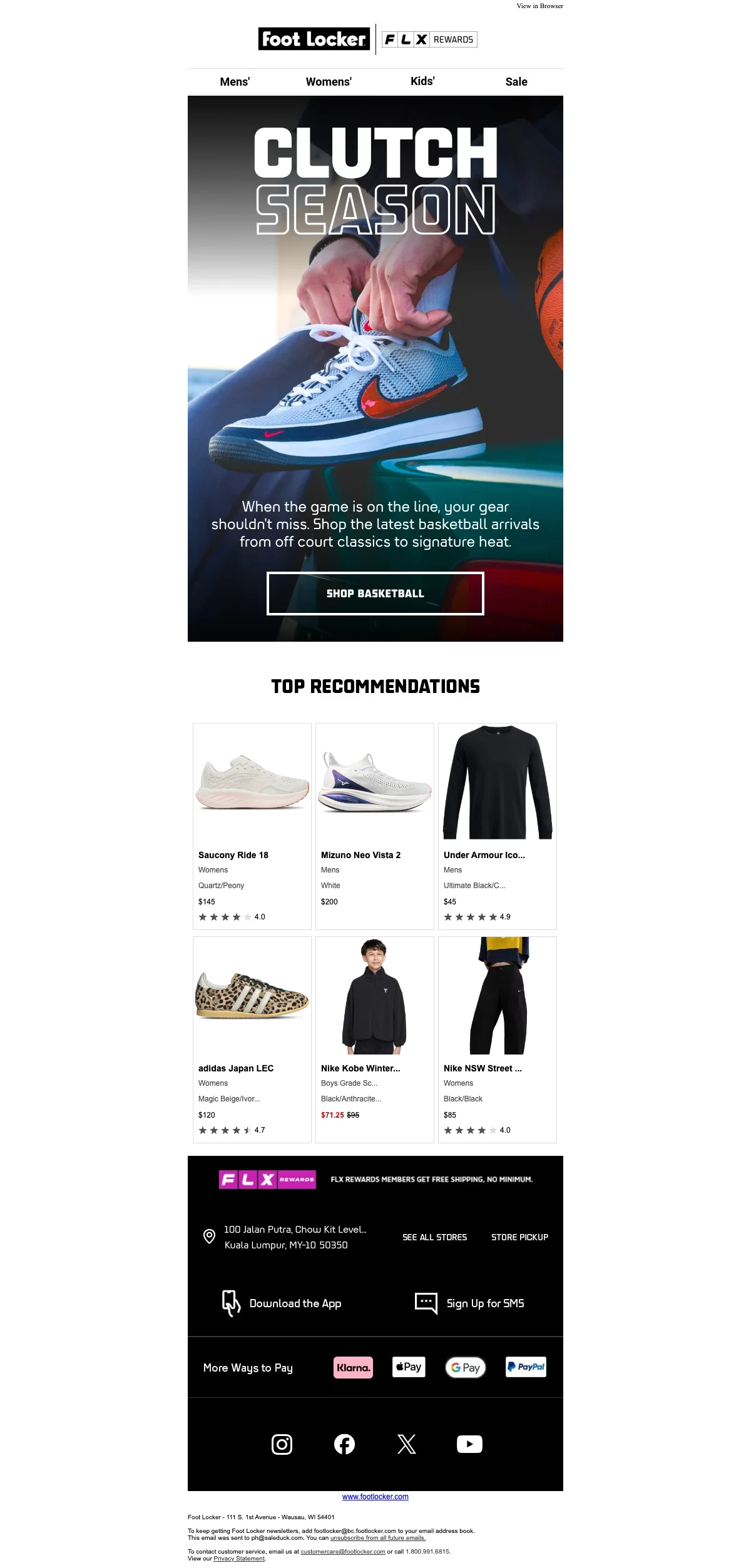Open Foot Locker Instagram page icon
751x1568 pixels.
(x=282, y=1444)
